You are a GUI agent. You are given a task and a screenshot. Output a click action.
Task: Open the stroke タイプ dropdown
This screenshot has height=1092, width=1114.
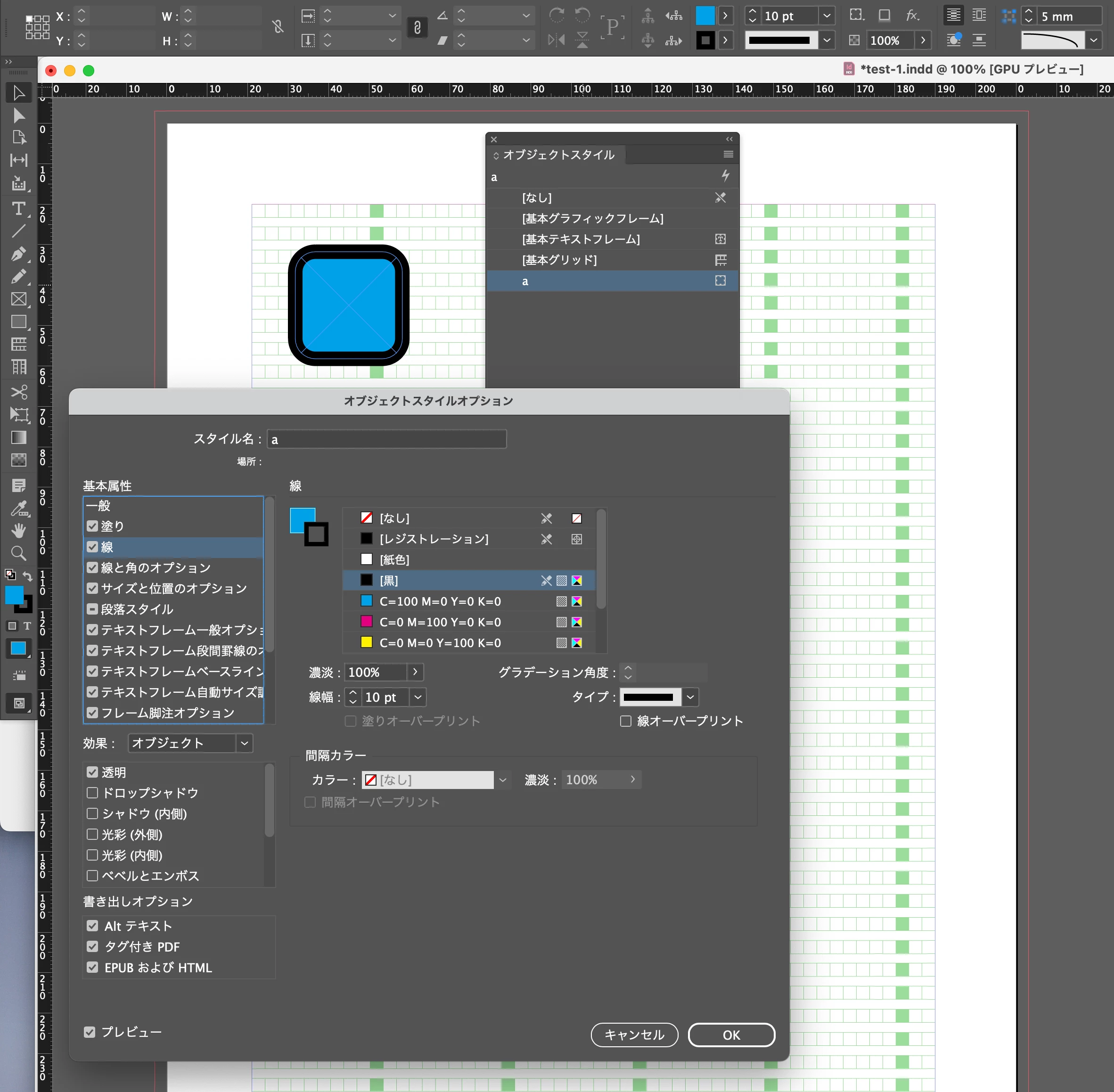[690, 697]
